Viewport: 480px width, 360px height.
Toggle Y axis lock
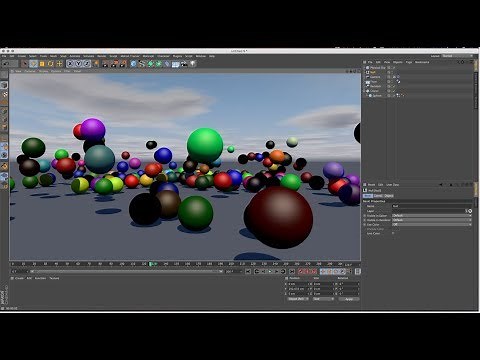click(x=78, y=64)
